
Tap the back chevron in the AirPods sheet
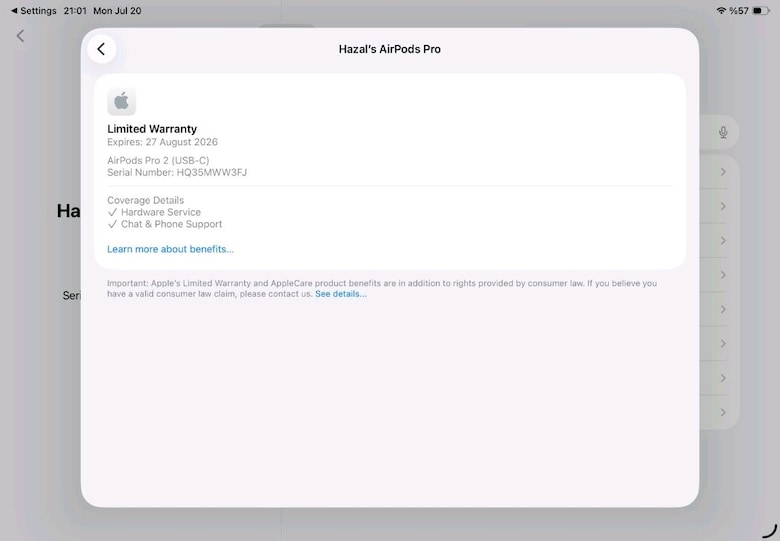click(x=101, y=49)
